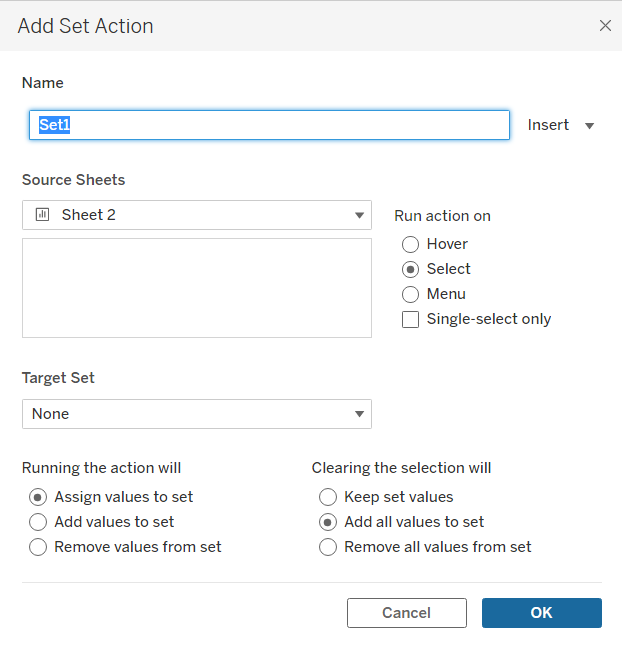Select the Hover radio option
This screenshot has width=622, height=647.
pos(410,244)
